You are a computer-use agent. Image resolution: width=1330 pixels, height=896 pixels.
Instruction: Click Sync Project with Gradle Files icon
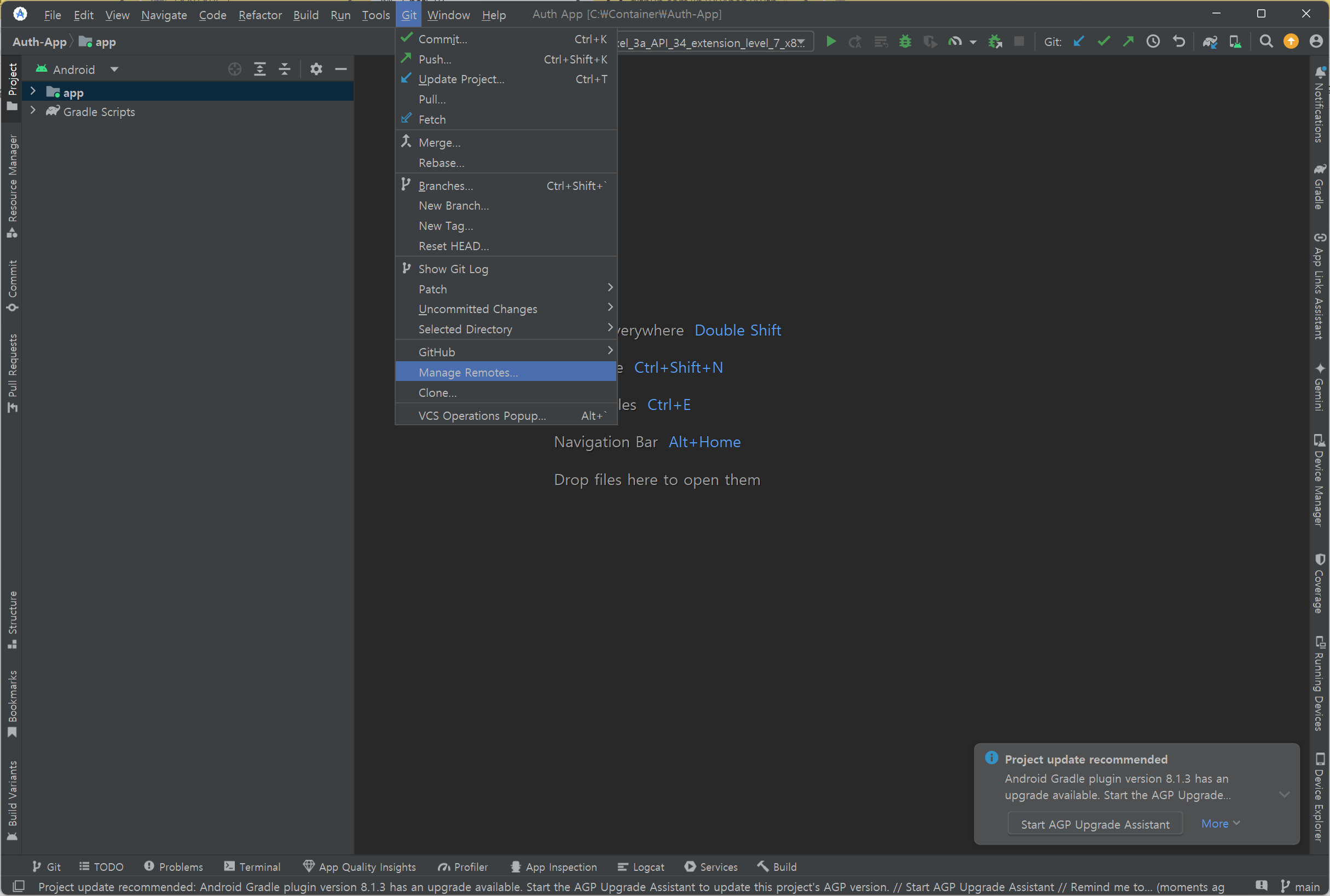coord(1210,42)
